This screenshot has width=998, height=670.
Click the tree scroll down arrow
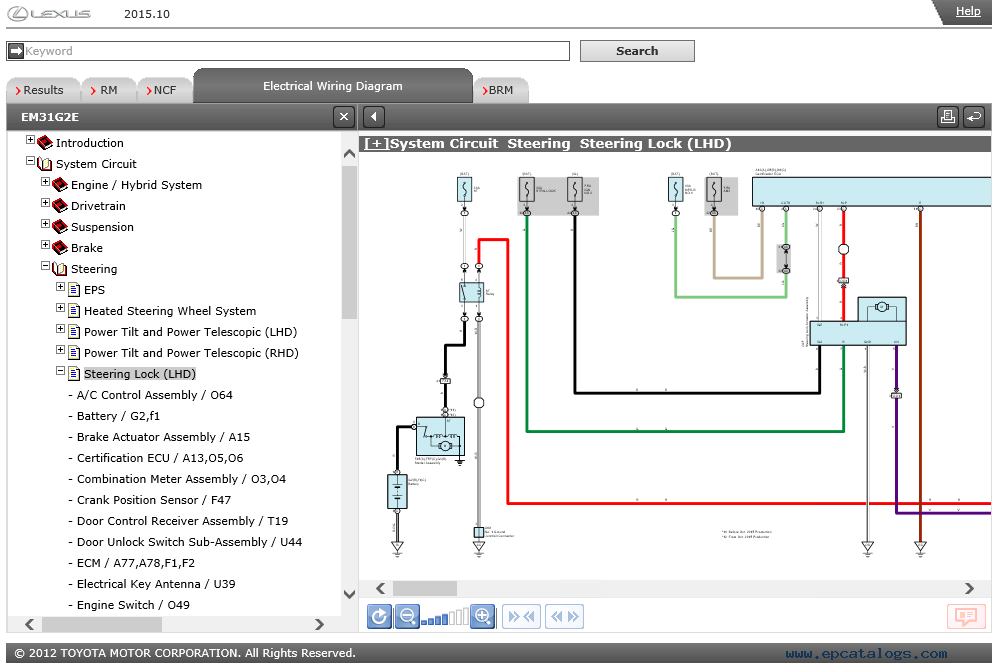(x=349, y=594)
